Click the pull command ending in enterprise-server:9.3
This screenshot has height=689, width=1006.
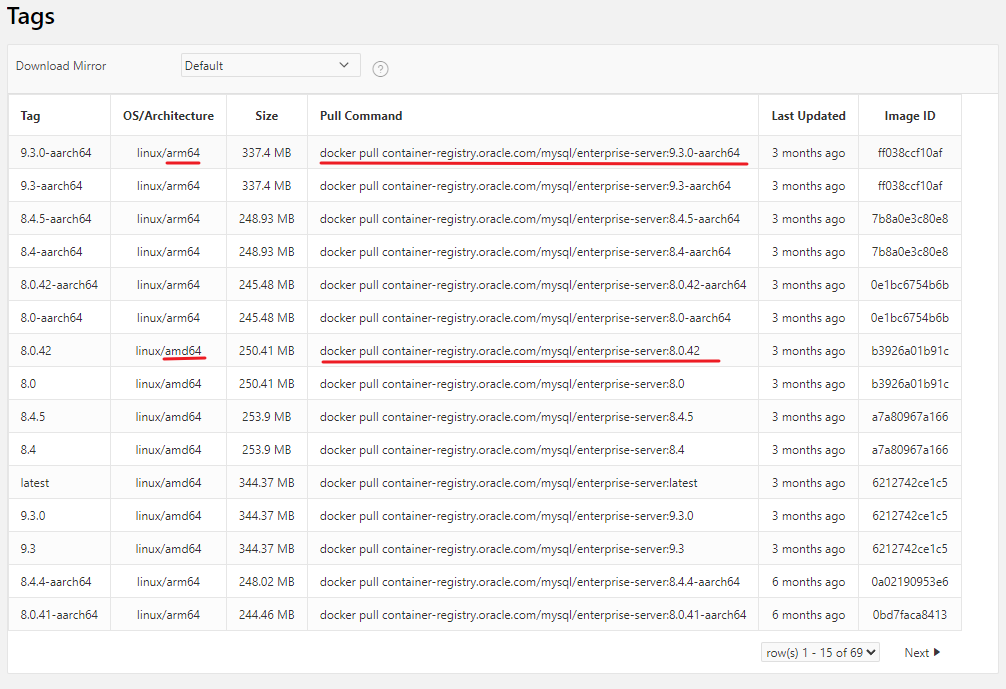[x=502, y=549]
